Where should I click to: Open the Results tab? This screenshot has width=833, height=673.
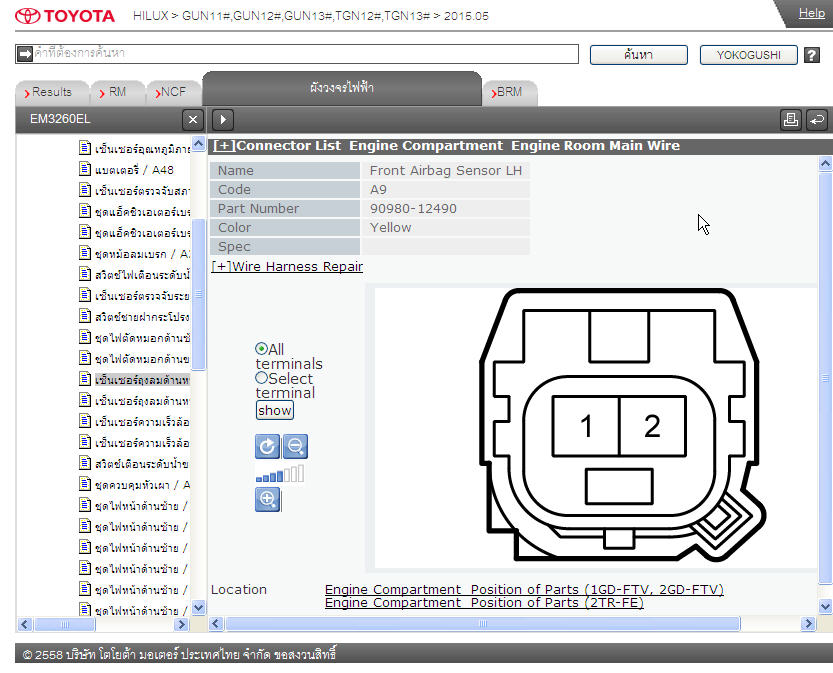[x=52, y=92]
